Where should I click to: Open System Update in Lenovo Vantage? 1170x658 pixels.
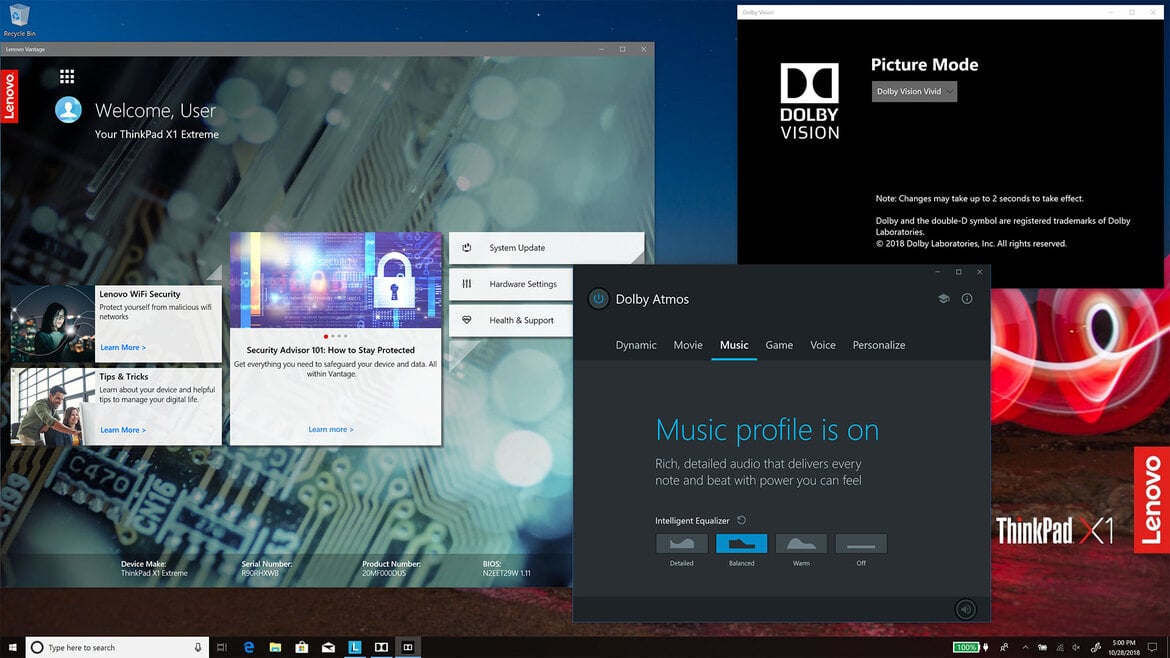tap(546, 248)
